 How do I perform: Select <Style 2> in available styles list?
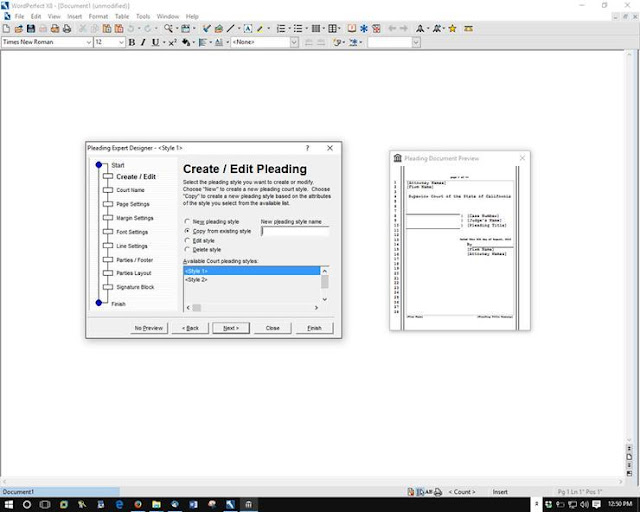(196, 280)
